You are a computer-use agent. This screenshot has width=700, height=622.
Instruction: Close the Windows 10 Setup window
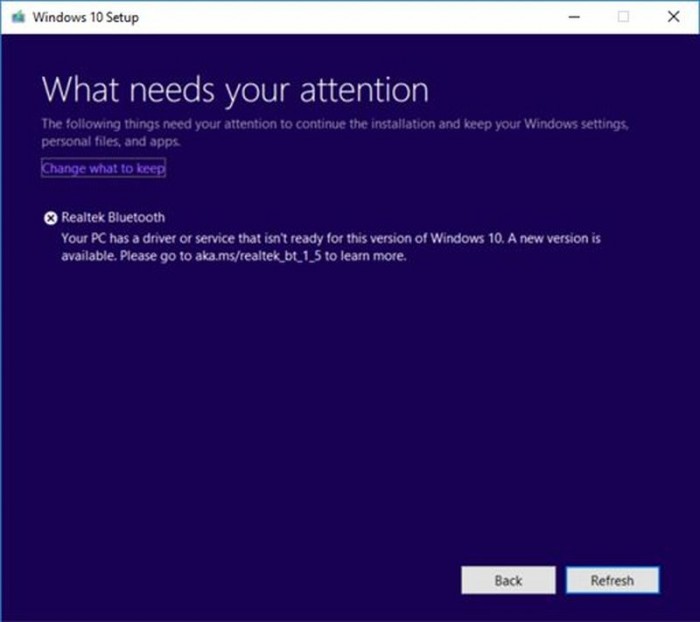pyautogui.click(x=672, y=17)
